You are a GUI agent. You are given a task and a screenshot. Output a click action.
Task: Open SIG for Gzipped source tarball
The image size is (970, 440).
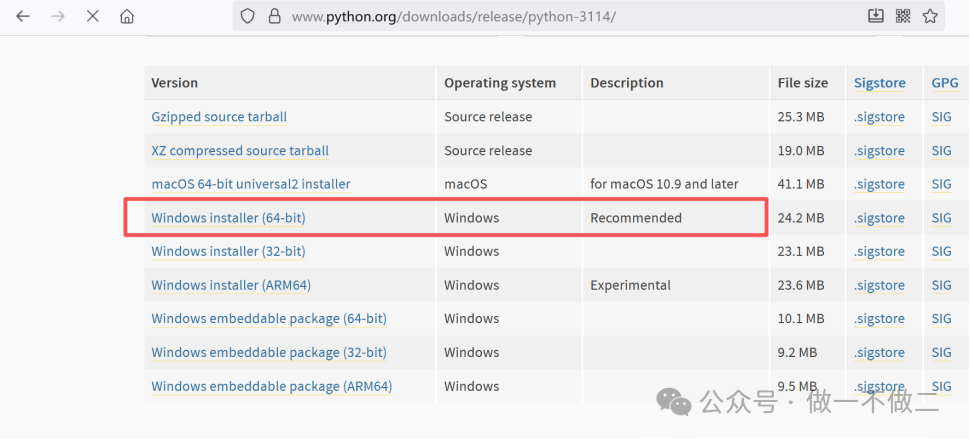941,117
